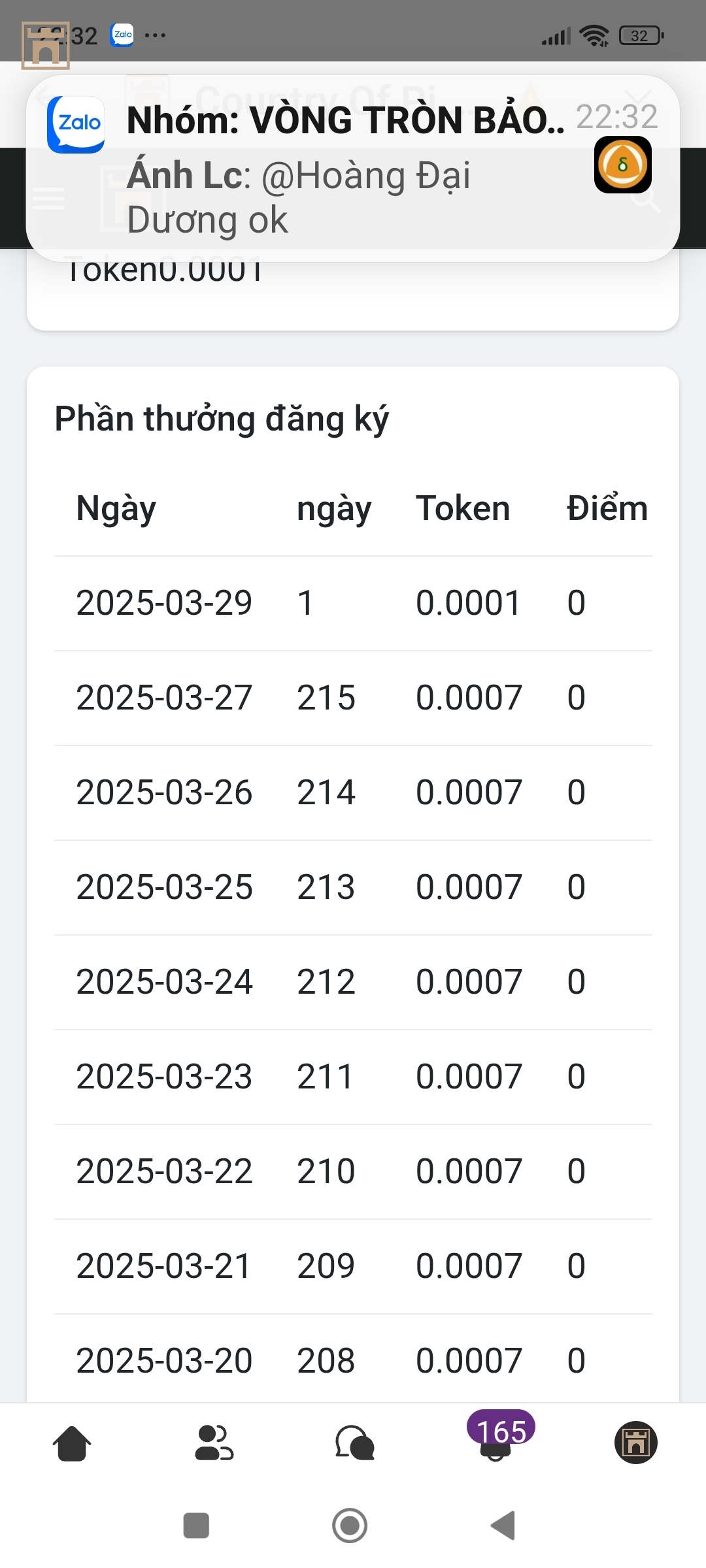
Task: Open the Zalo notification from Ánh Lc
Action: point(353,169)
